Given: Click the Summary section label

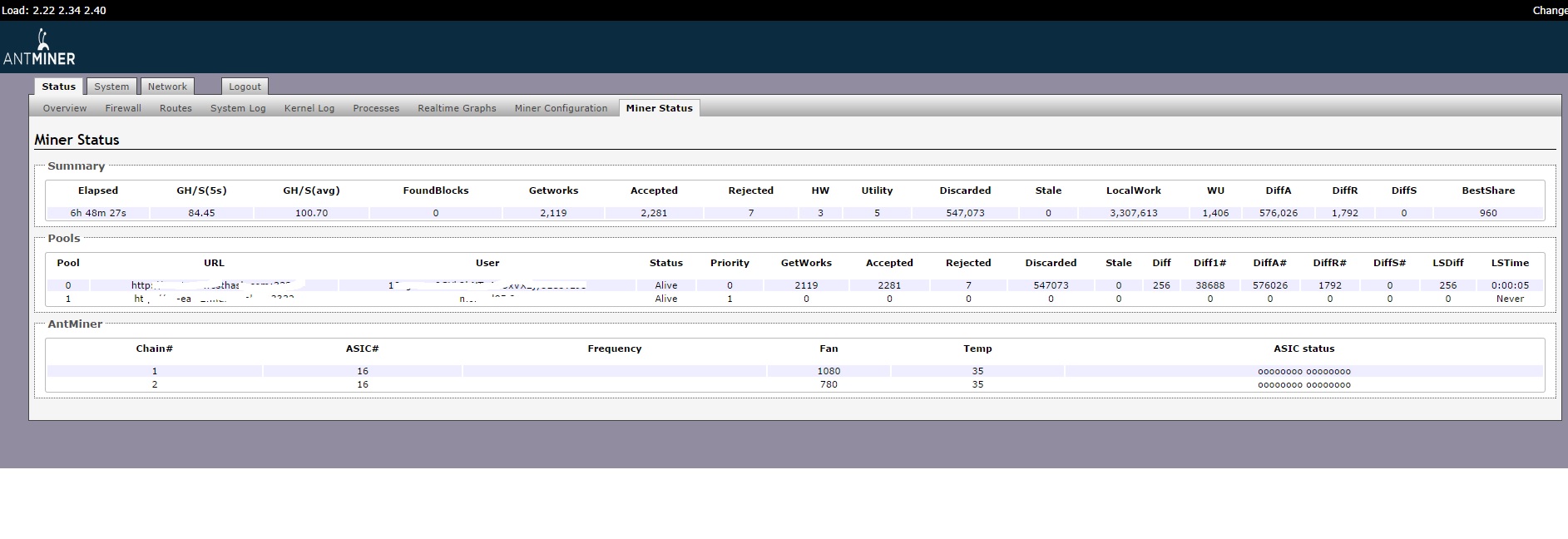Looking at the screenshot, I should coord(76,166).
